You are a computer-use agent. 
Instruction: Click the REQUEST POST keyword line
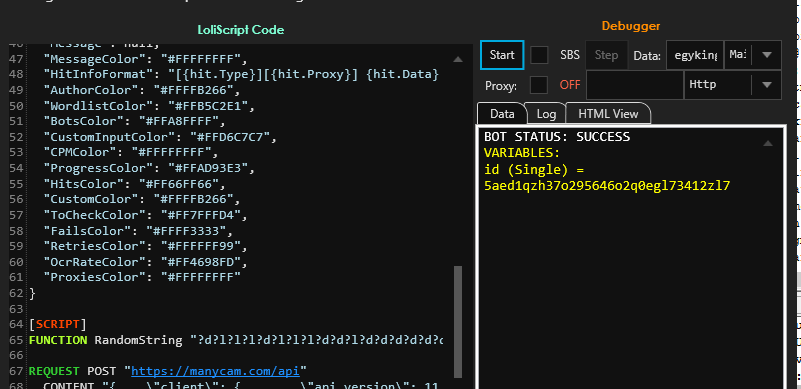point(167,371)
